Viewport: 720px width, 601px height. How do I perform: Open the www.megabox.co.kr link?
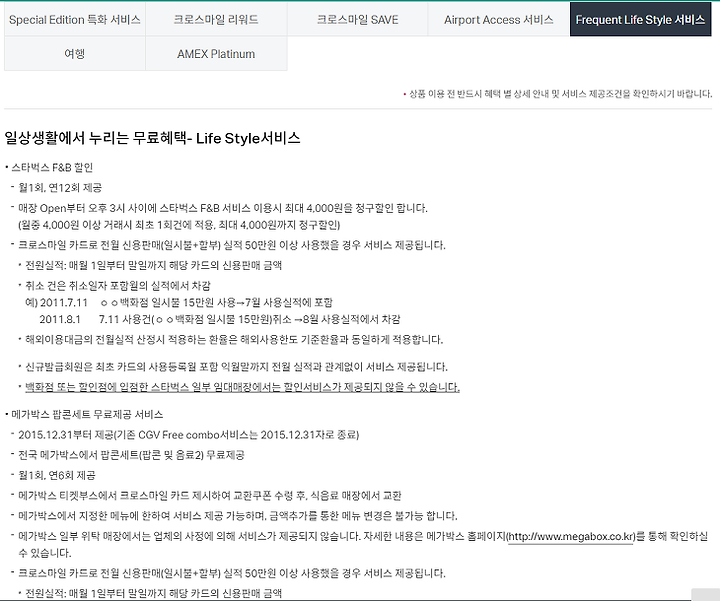(x=571, y=536)
